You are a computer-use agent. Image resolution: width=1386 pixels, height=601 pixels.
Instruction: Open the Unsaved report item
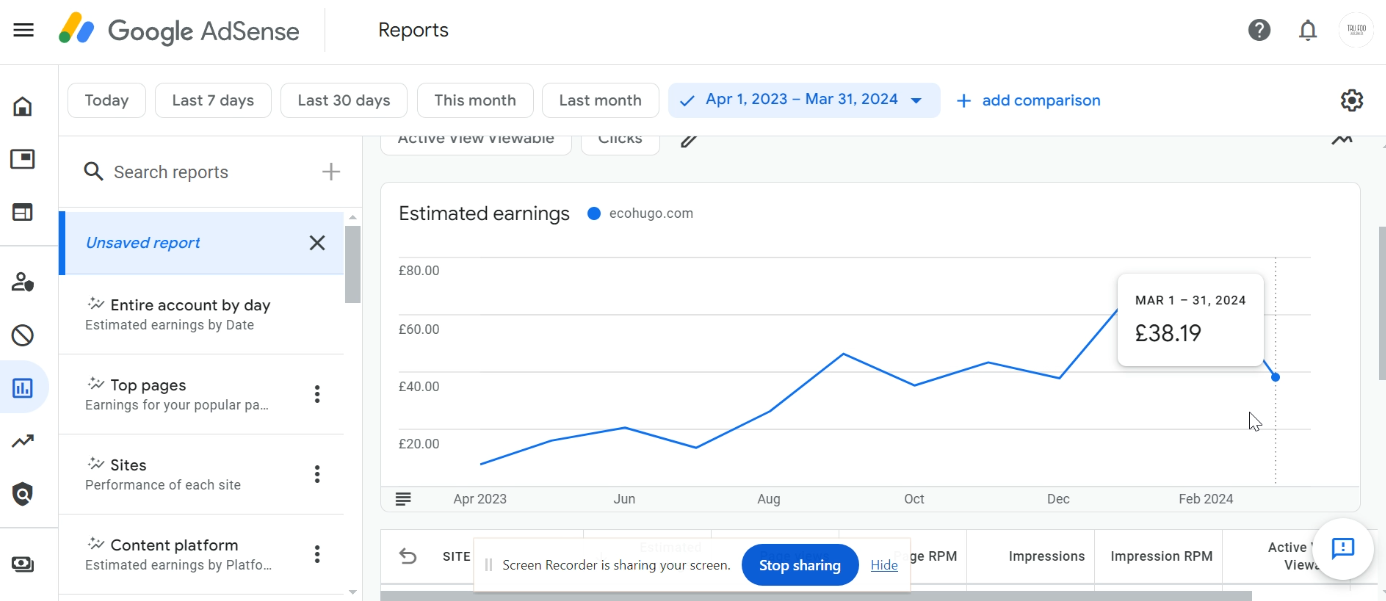coord(201,243)
